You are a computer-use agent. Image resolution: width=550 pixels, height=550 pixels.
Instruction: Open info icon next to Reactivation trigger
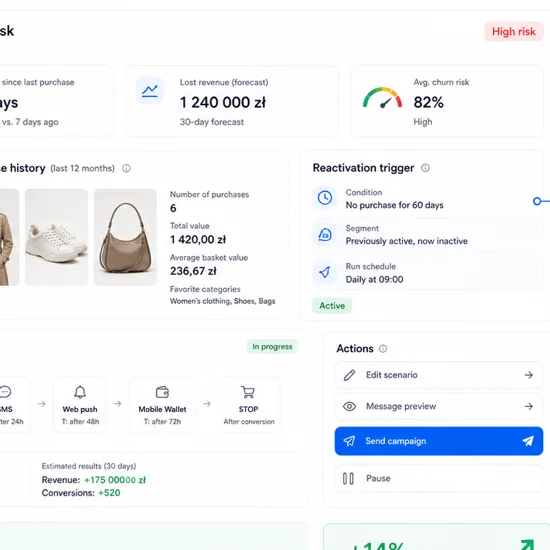point(425,168)
